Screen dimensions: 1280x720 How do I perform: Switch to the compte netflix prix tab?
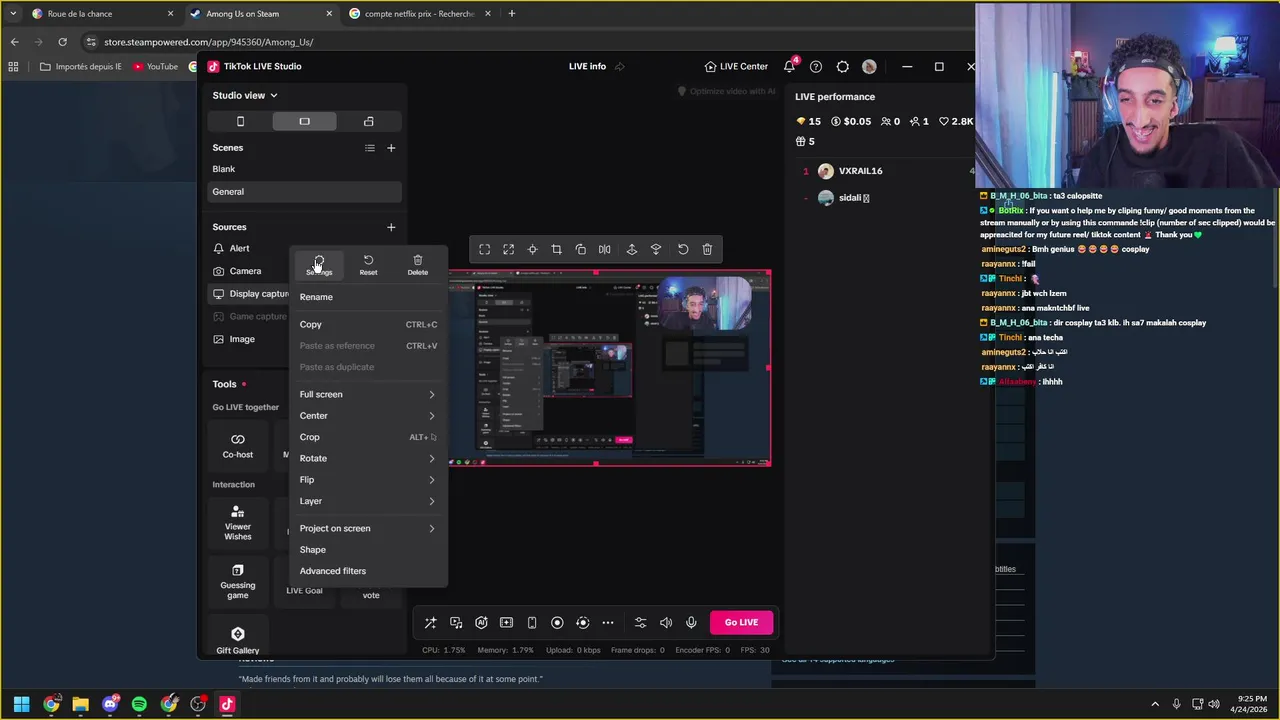pyautogui.click(x=418, y=14)
